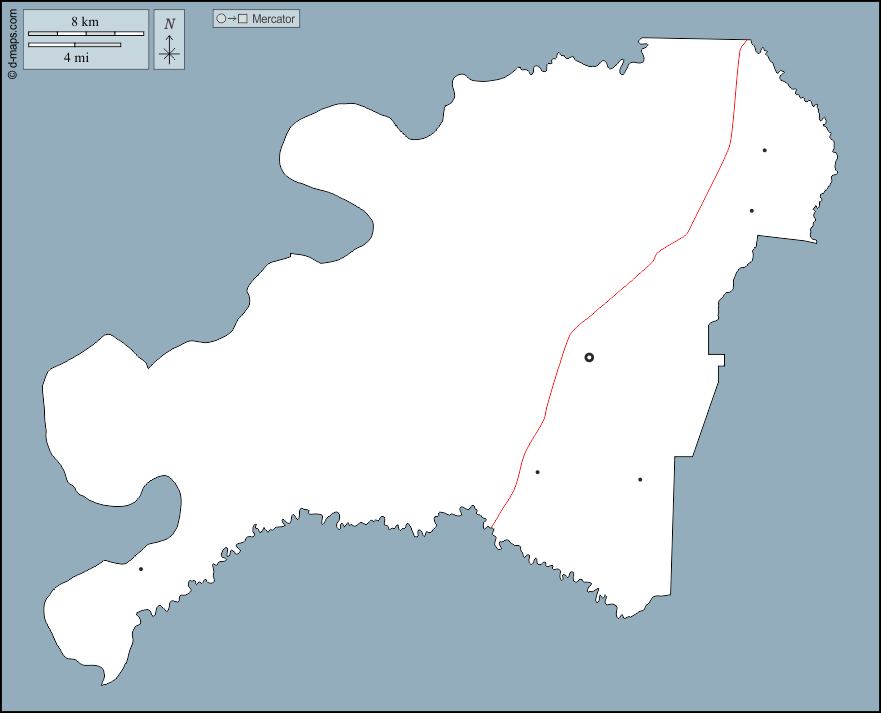881x713 pixels.
Task: Select the southeastern dot below the ring marker
Action: 640,479
